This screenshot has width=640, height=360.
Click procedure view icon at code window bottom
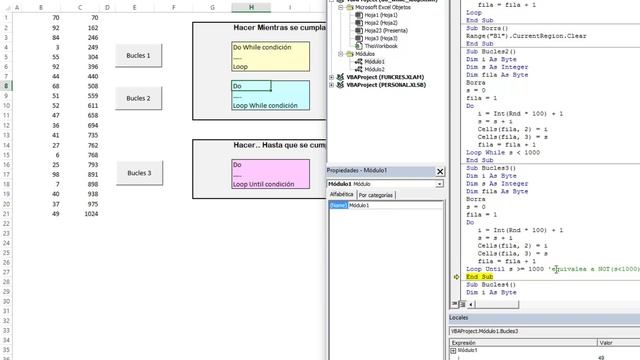pos(455,304)
